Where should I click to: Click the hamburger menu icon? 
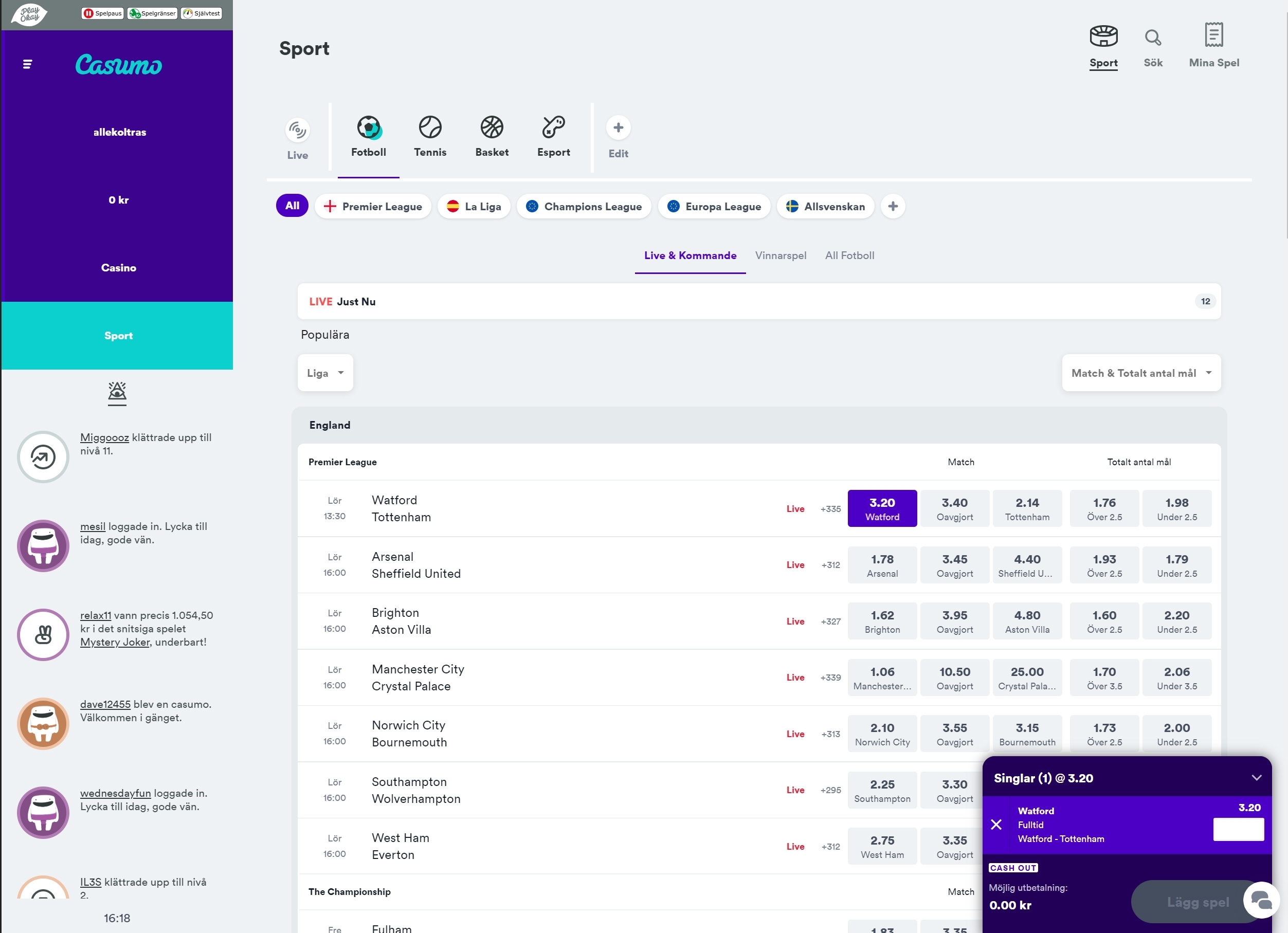coord(27,65)
